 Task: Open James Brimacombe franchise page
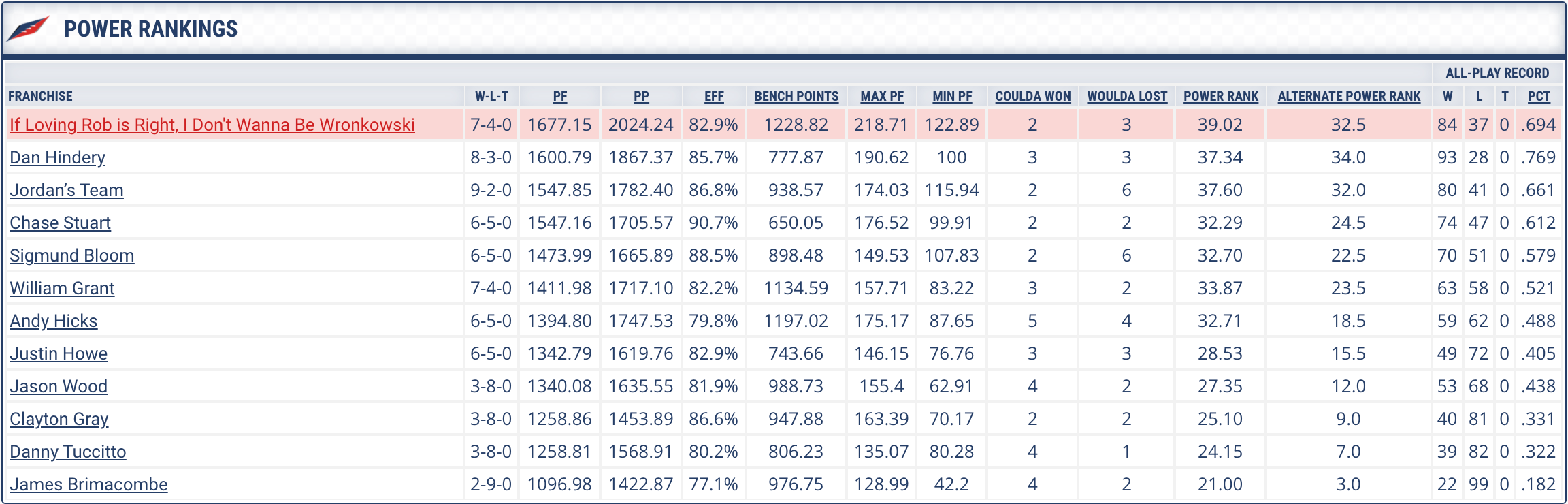point(88,484)
